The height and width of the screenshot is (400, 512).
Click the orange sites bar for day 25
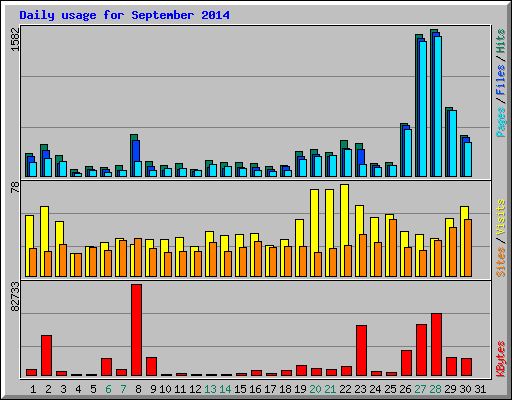[x=393, y=248]
